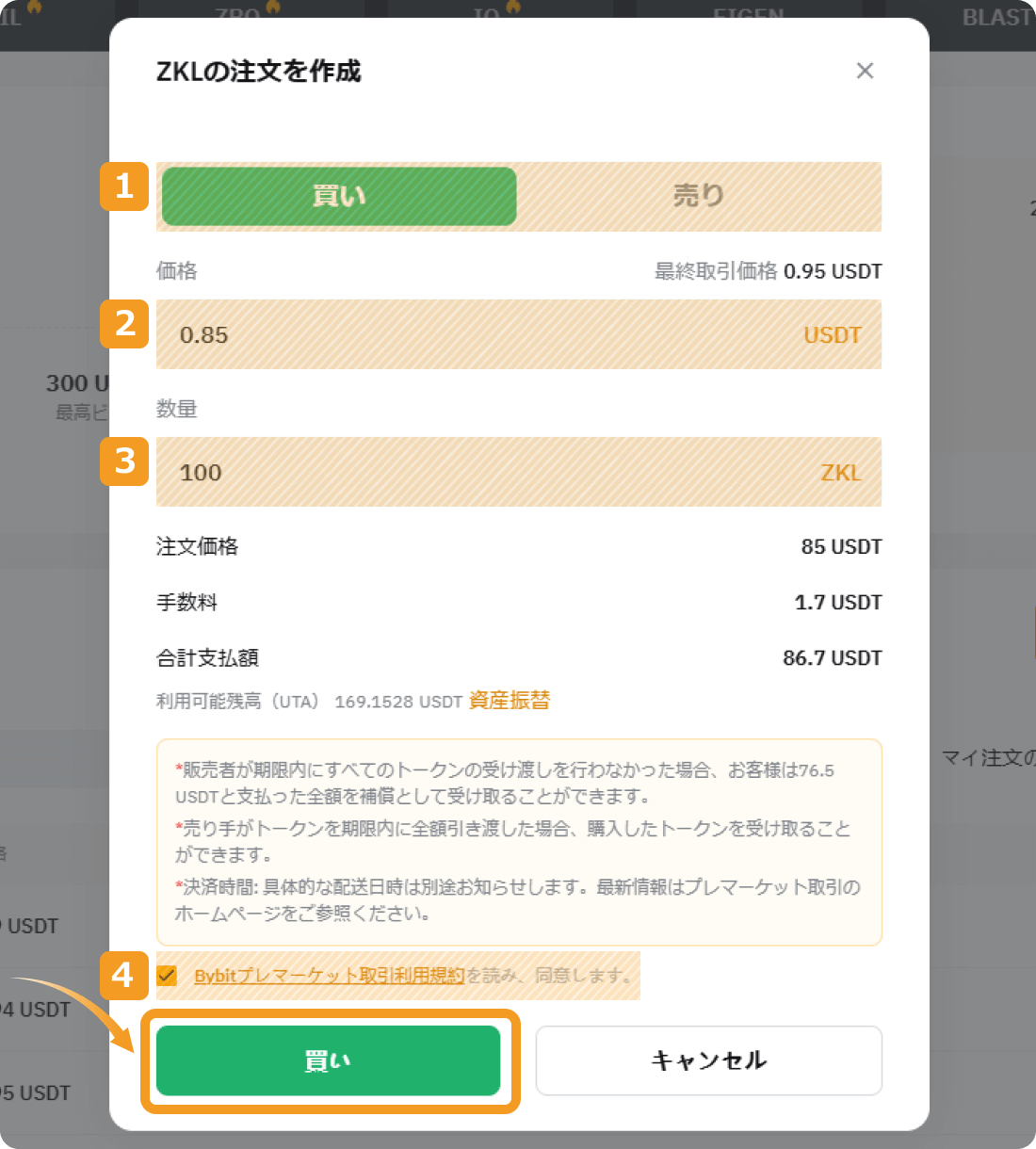
Task: Click the 利用可能残高 169.1528 USDT text
Action: click(309, 702)
